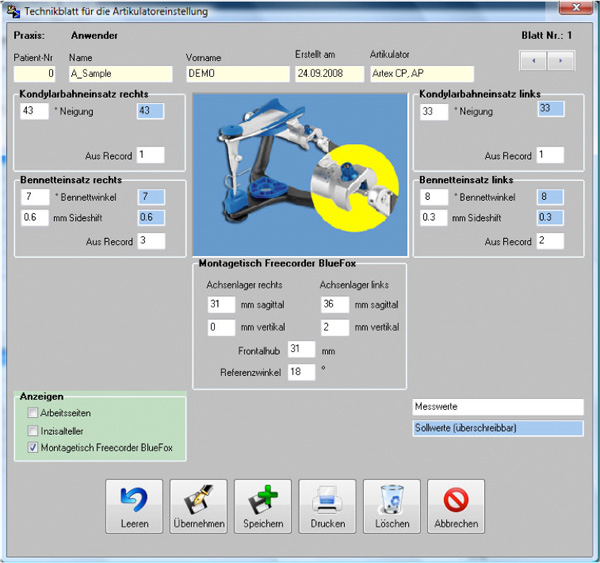600x563 pixels.
Task: Enable the Arbeitsseiten checkbox
Action: 33,413
